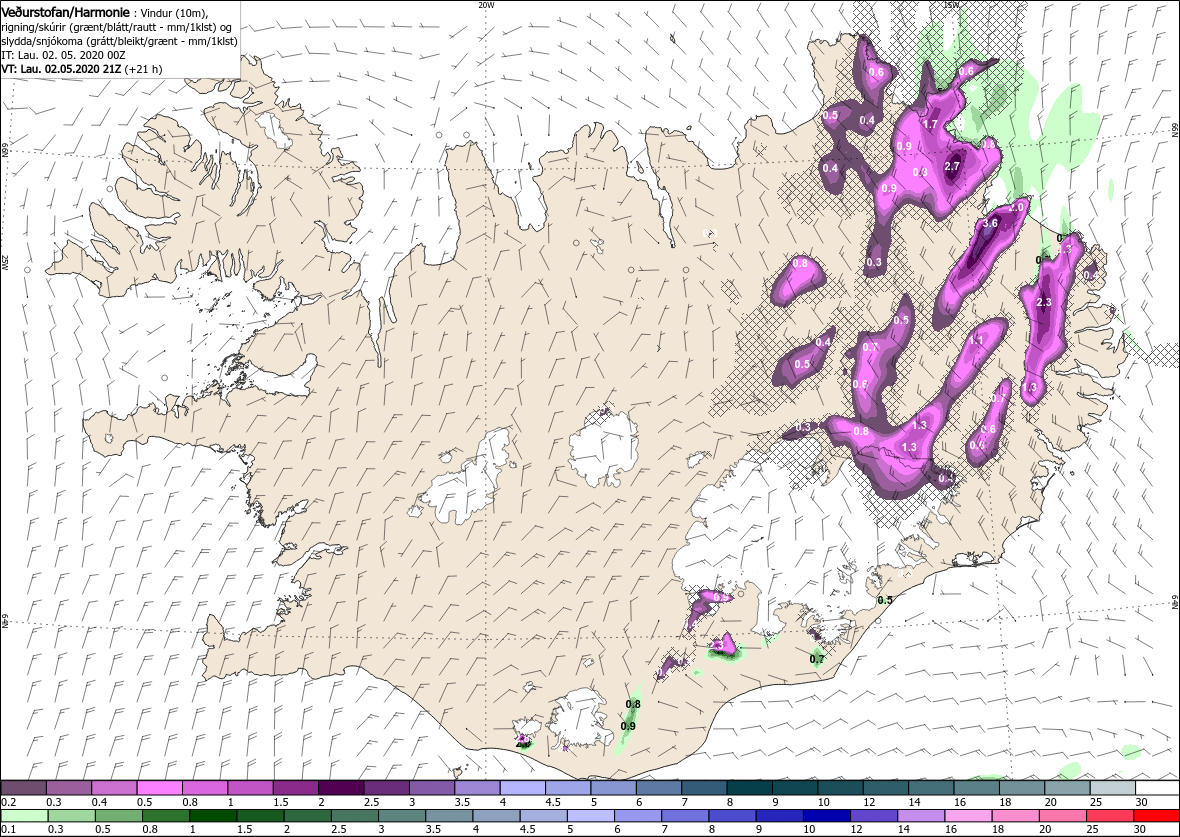Click the 15W longitude label at top
1180x837 pixels.
click(952, 5)
